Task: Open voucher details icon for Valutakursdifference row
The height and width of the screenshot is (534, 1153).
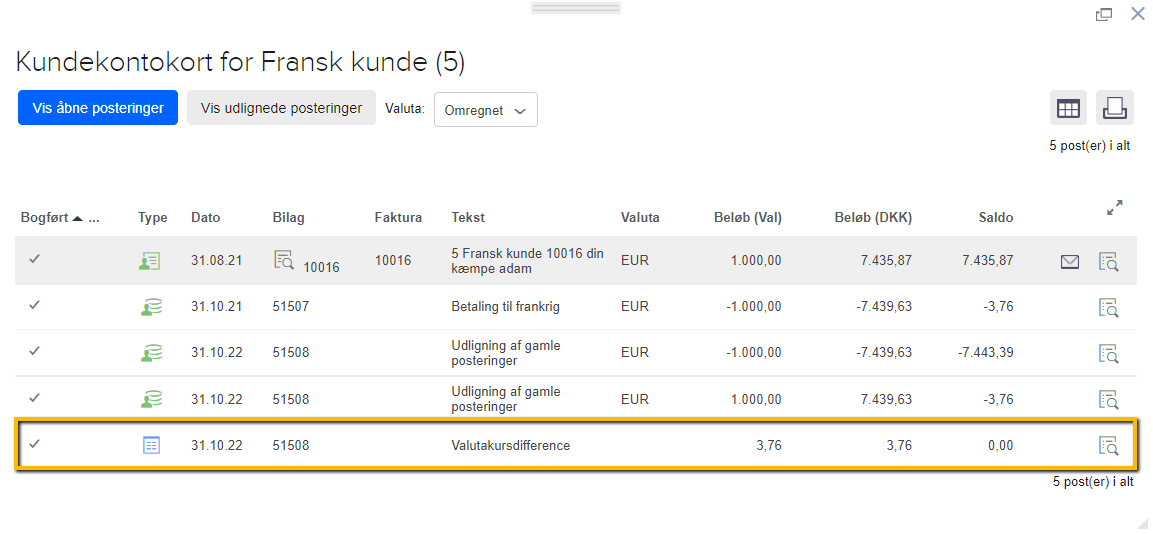Action: click(x=1107, y=446)
